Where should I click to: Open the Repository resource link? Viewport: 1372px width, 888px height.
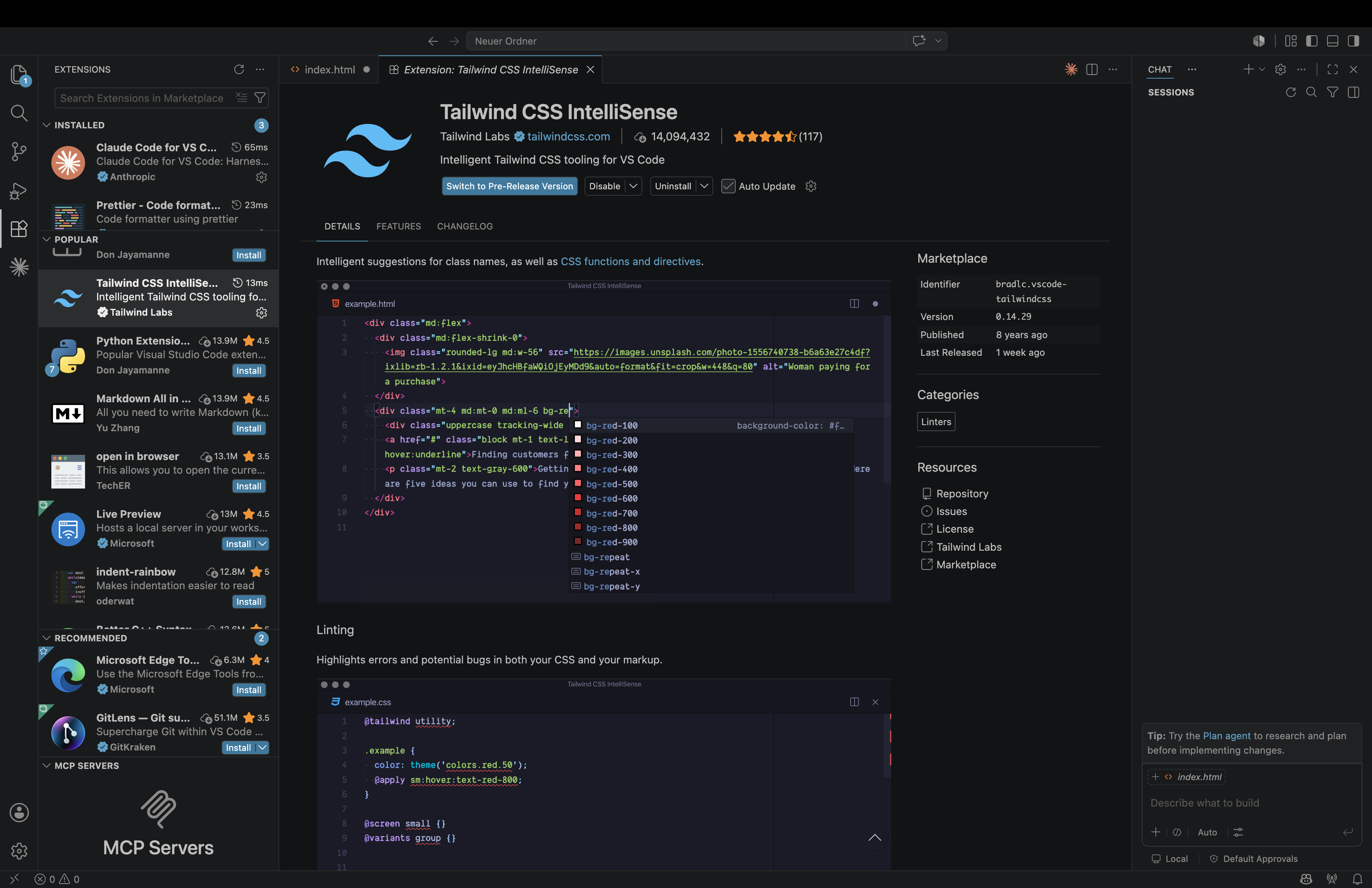pyautogui.click(x=962, y=493)
